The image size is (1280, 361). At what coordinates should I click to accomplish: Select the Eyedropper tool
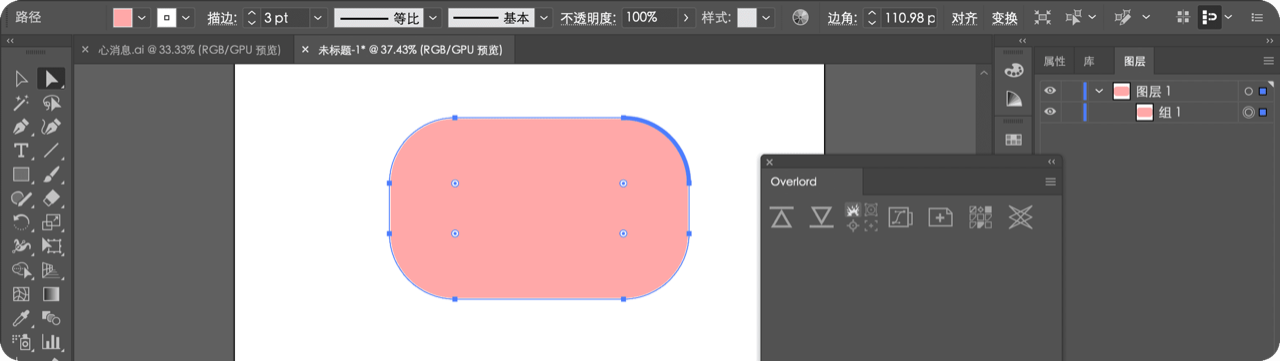(x=21, y=318)
